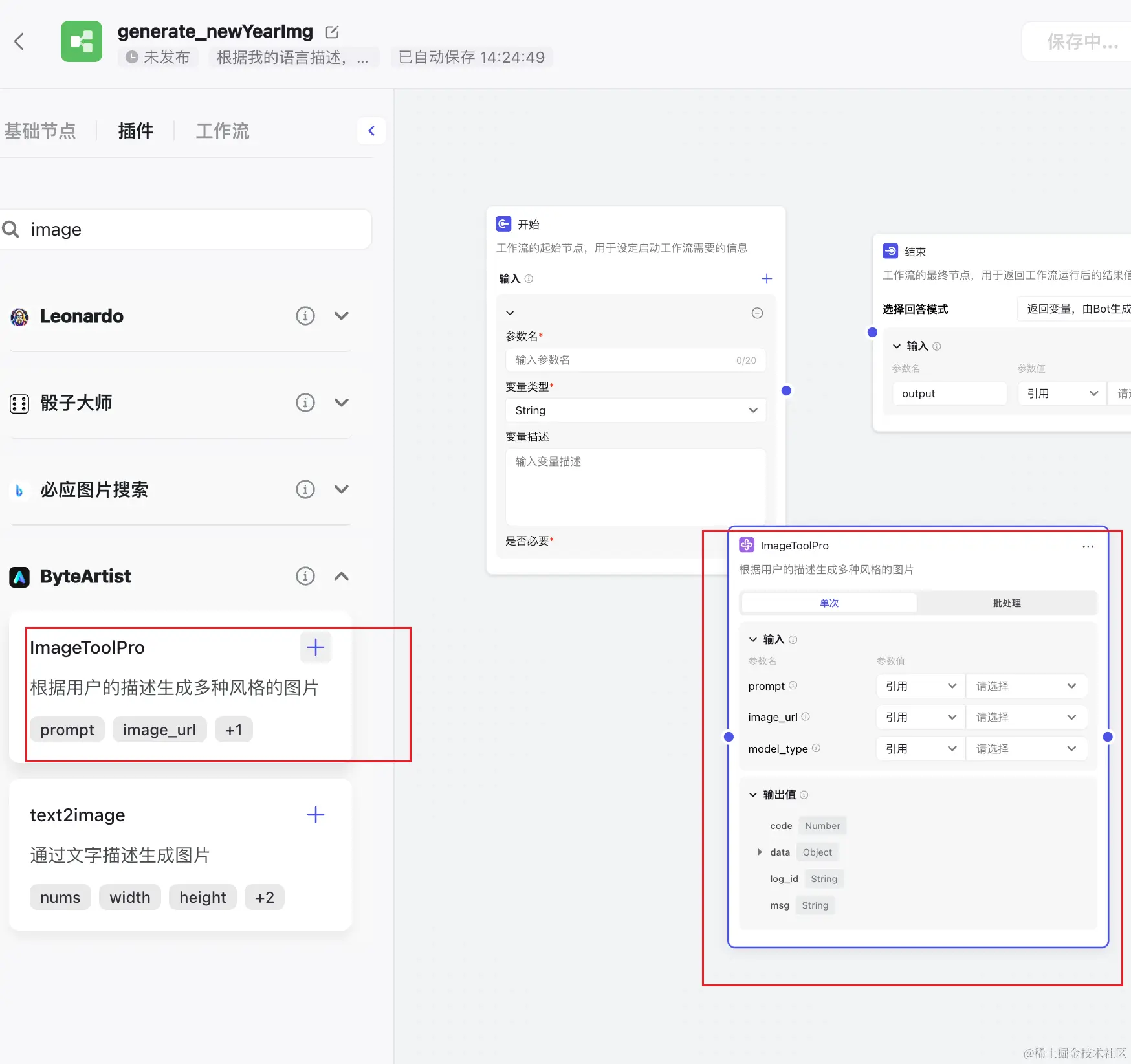Collapse the ImageToolPro 输出值 section

[x=753, y=795]
